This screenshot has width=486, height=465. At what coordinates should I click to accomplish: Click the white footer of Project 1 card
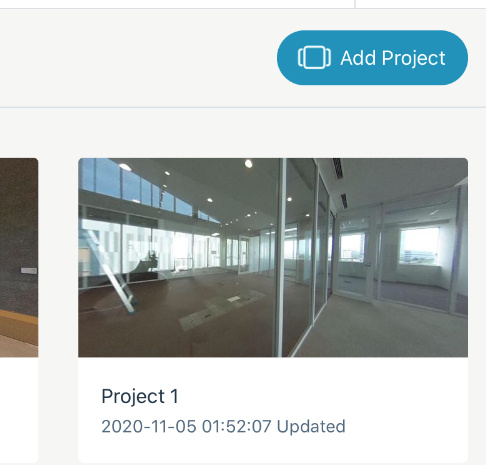tap(273, 410)
